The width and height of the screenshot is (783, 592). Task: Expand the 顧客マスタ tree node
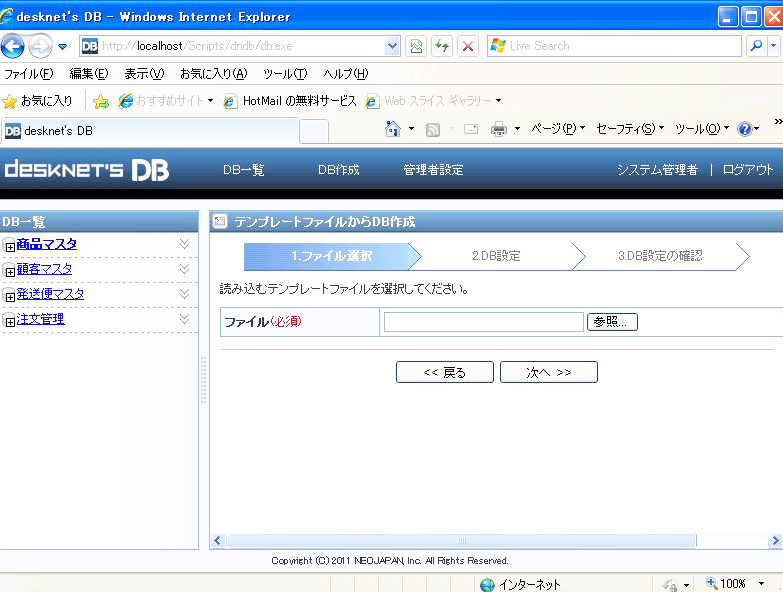click(10, 271)
